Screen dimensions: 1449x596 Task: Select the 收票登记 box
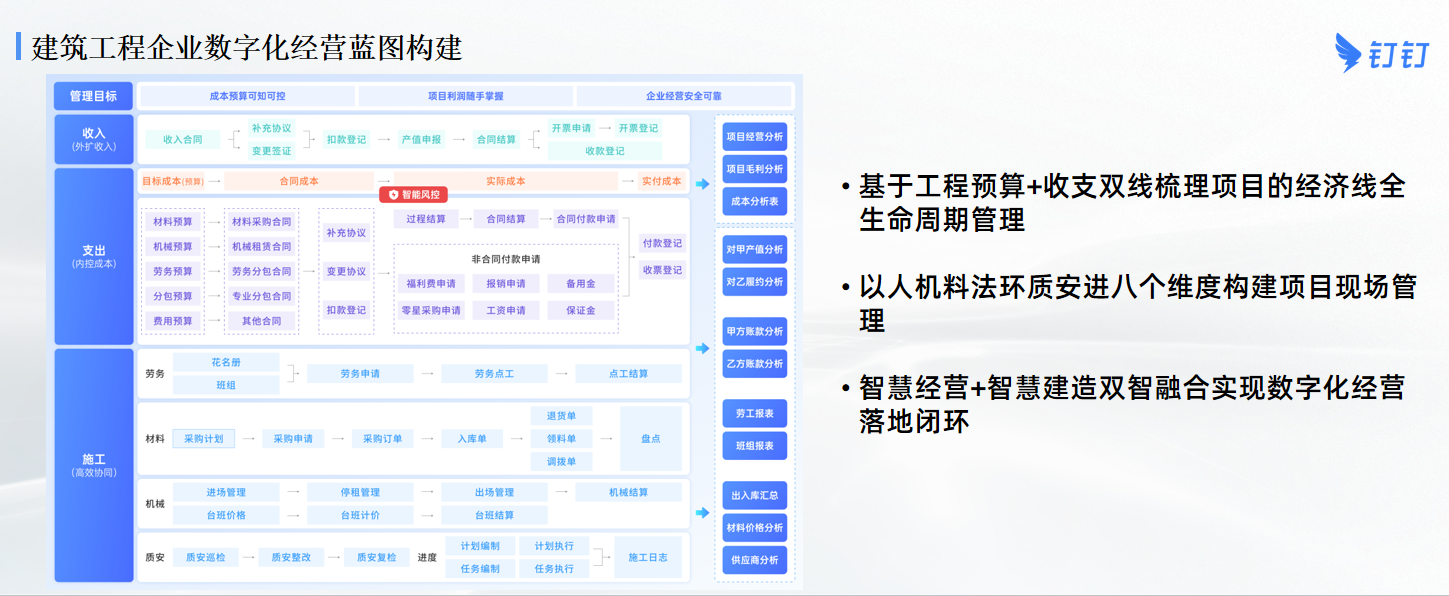662,270
